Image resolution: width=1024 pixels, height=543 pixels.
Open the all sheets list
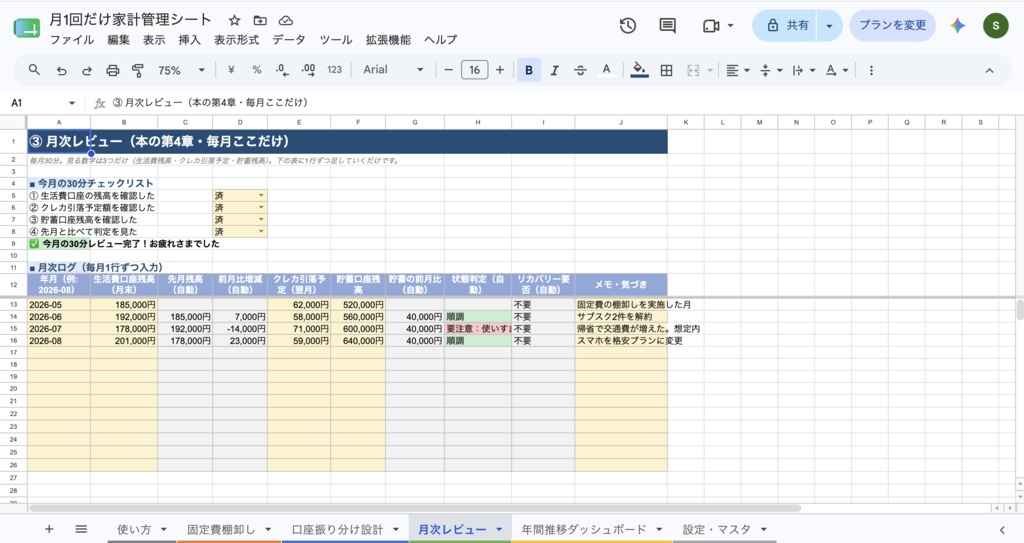81,529
